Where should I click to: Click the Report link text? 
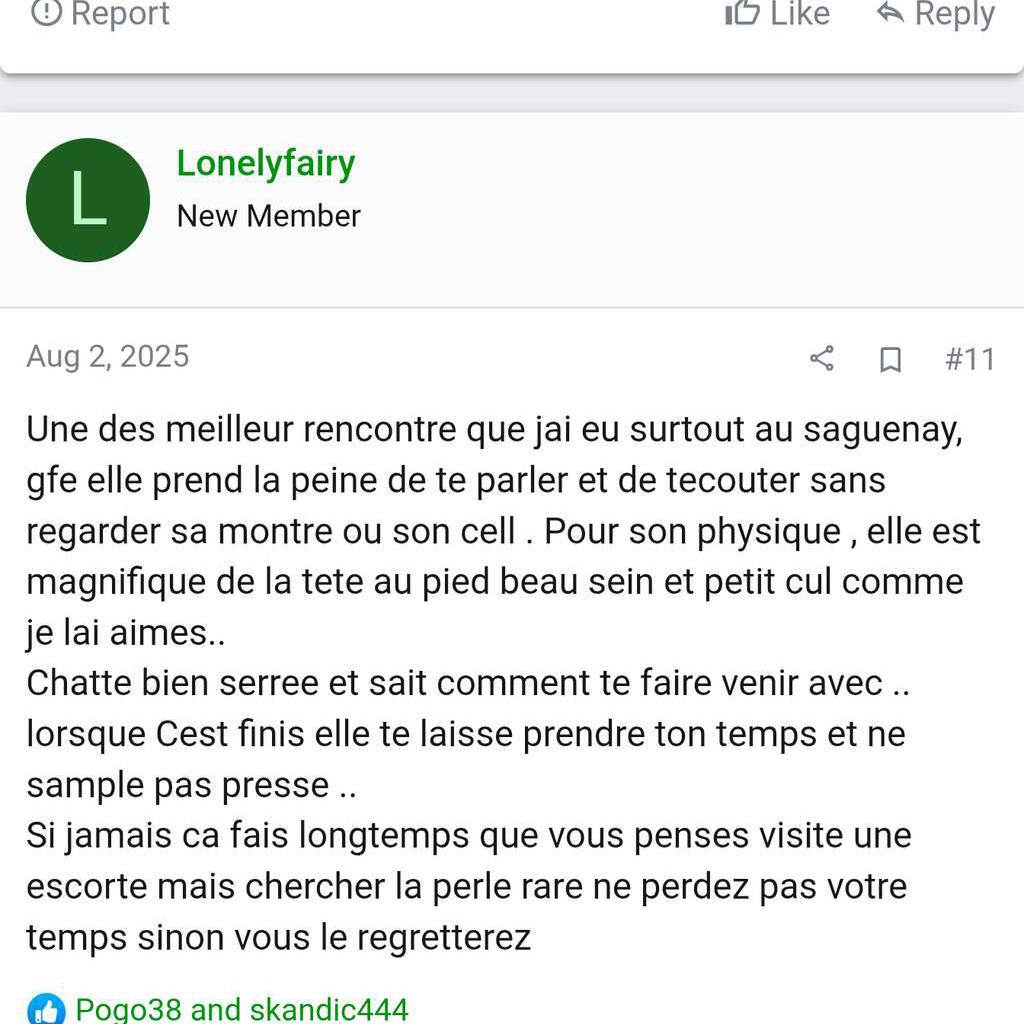tap(120, 14)
